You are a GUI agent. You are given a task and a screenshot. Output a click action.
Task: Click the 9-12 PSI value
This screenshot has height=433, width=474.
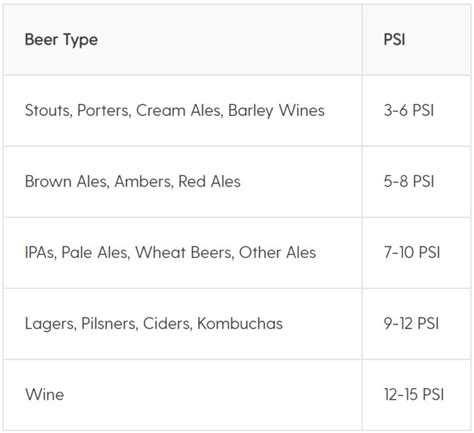pos(411,324)
